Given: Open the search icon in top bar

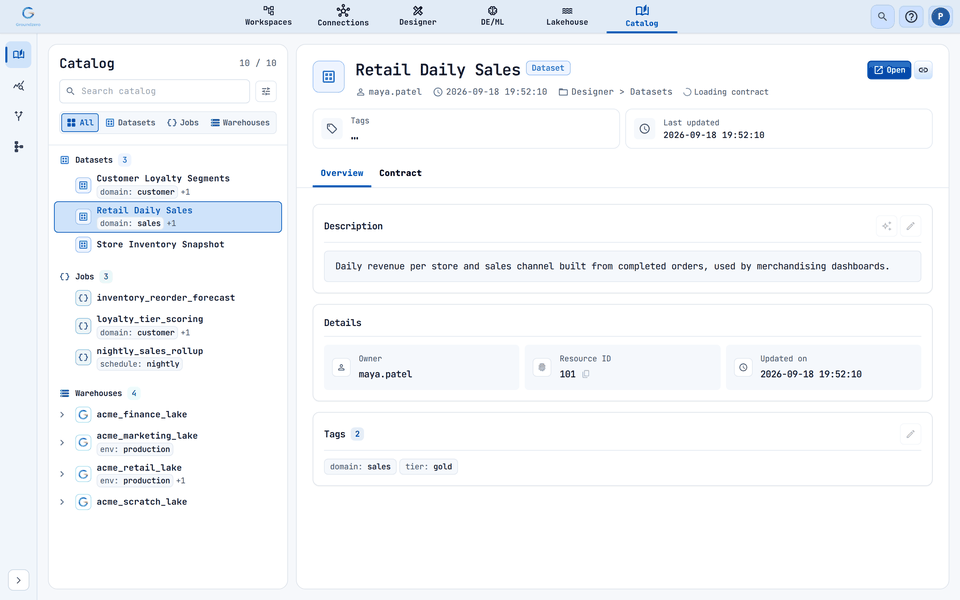Looking at the screenshot, I should tap(882, 17).
